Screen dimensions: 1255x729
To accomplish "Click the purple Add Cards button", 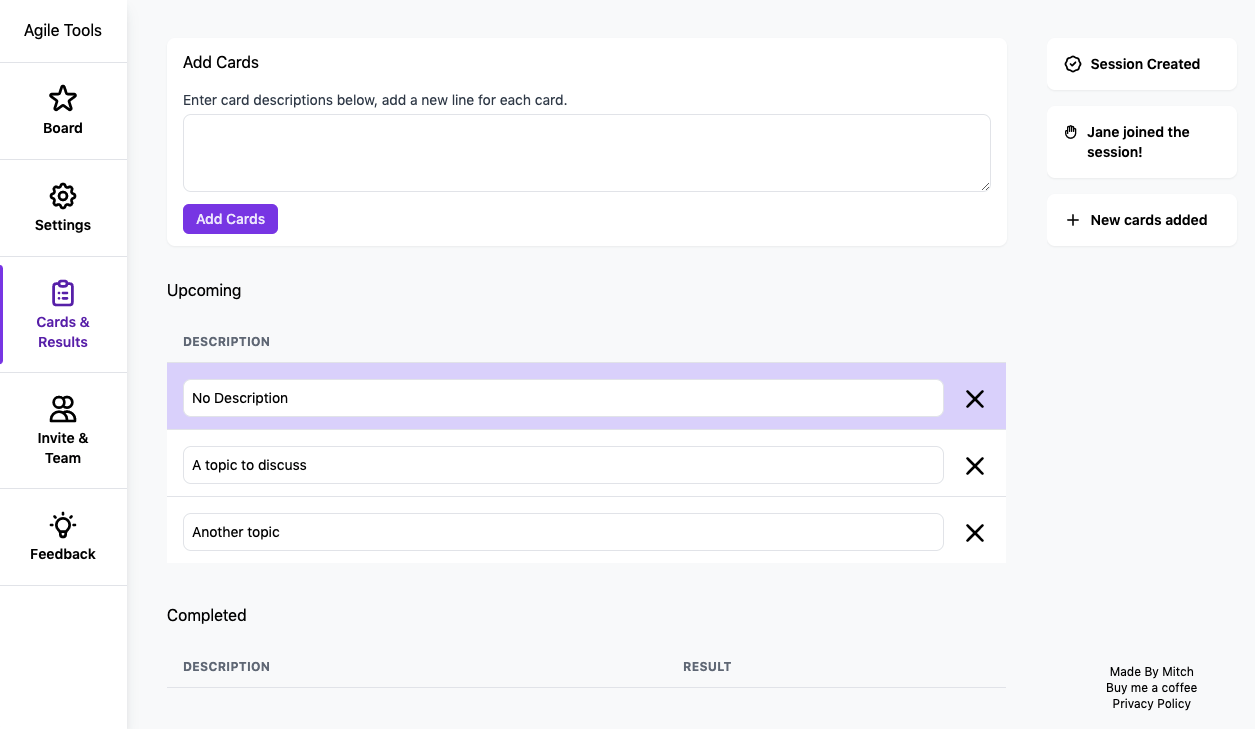I will (x=230, y=219).
